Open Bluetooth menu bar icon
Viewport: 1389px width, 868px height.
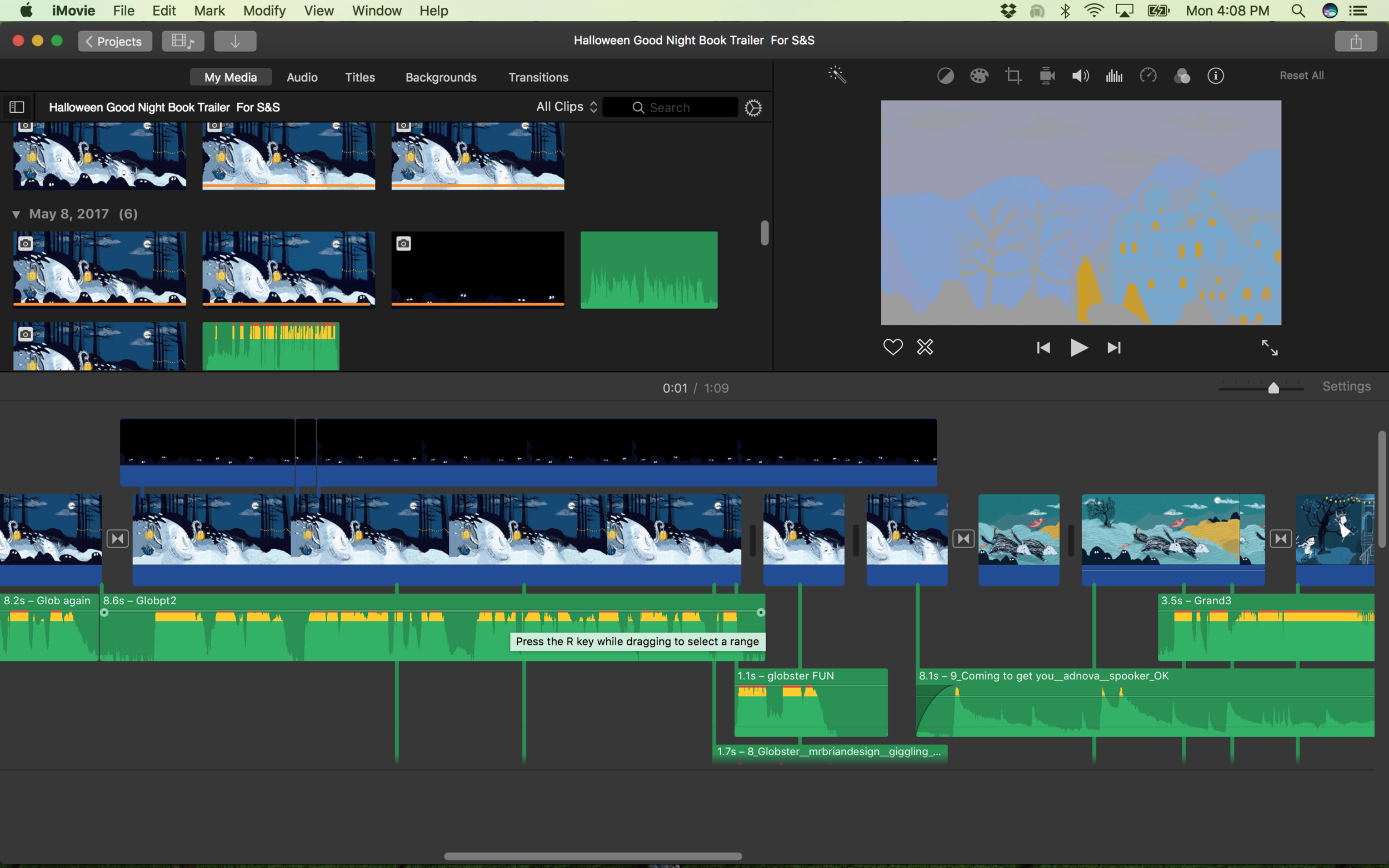point(1065,11)
